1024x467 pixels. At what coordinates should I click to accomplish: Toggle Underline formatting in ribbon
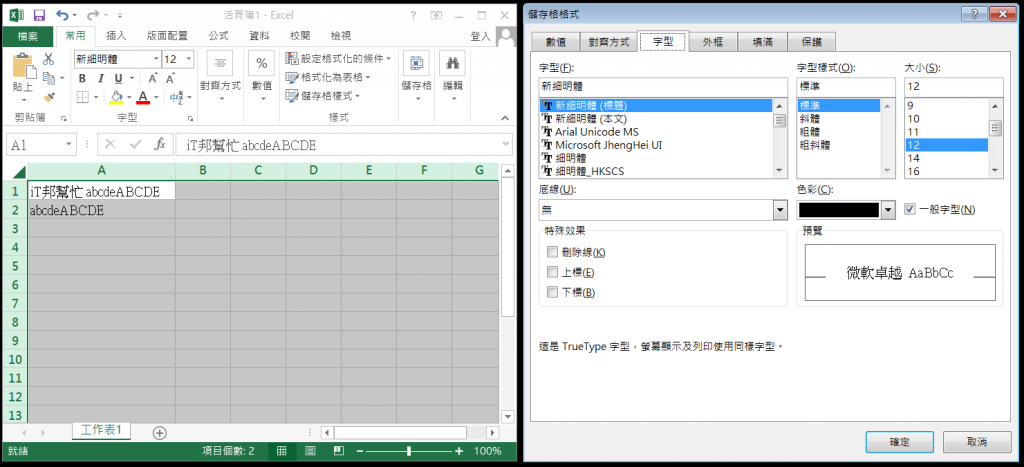118,78
